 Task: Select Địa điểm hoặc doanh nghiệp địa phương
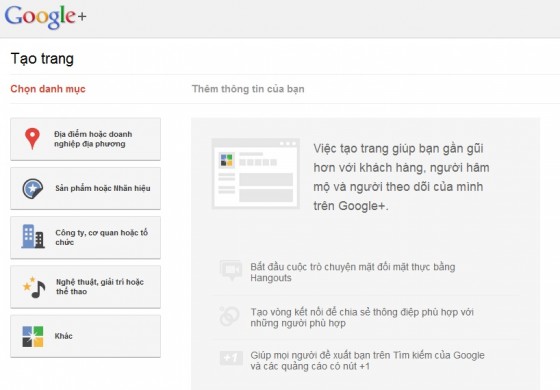(85, 139)
